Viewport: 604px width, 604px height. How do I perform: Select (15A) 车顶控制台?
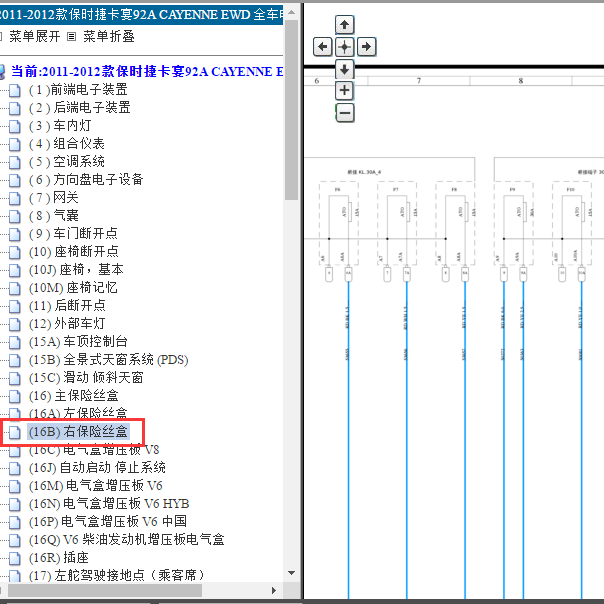pos(78,342)
